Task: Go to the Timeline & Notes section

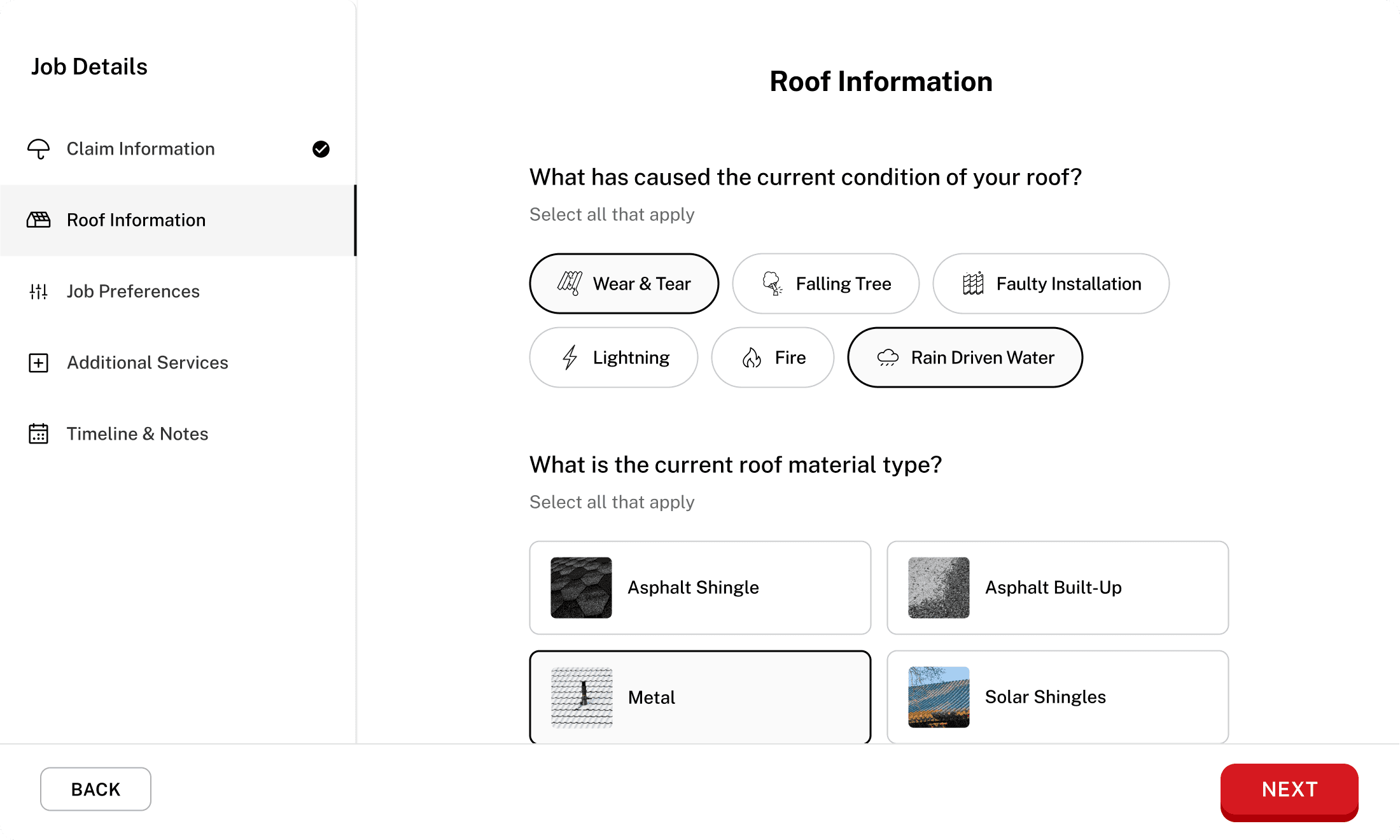Action: click(137, 434)
